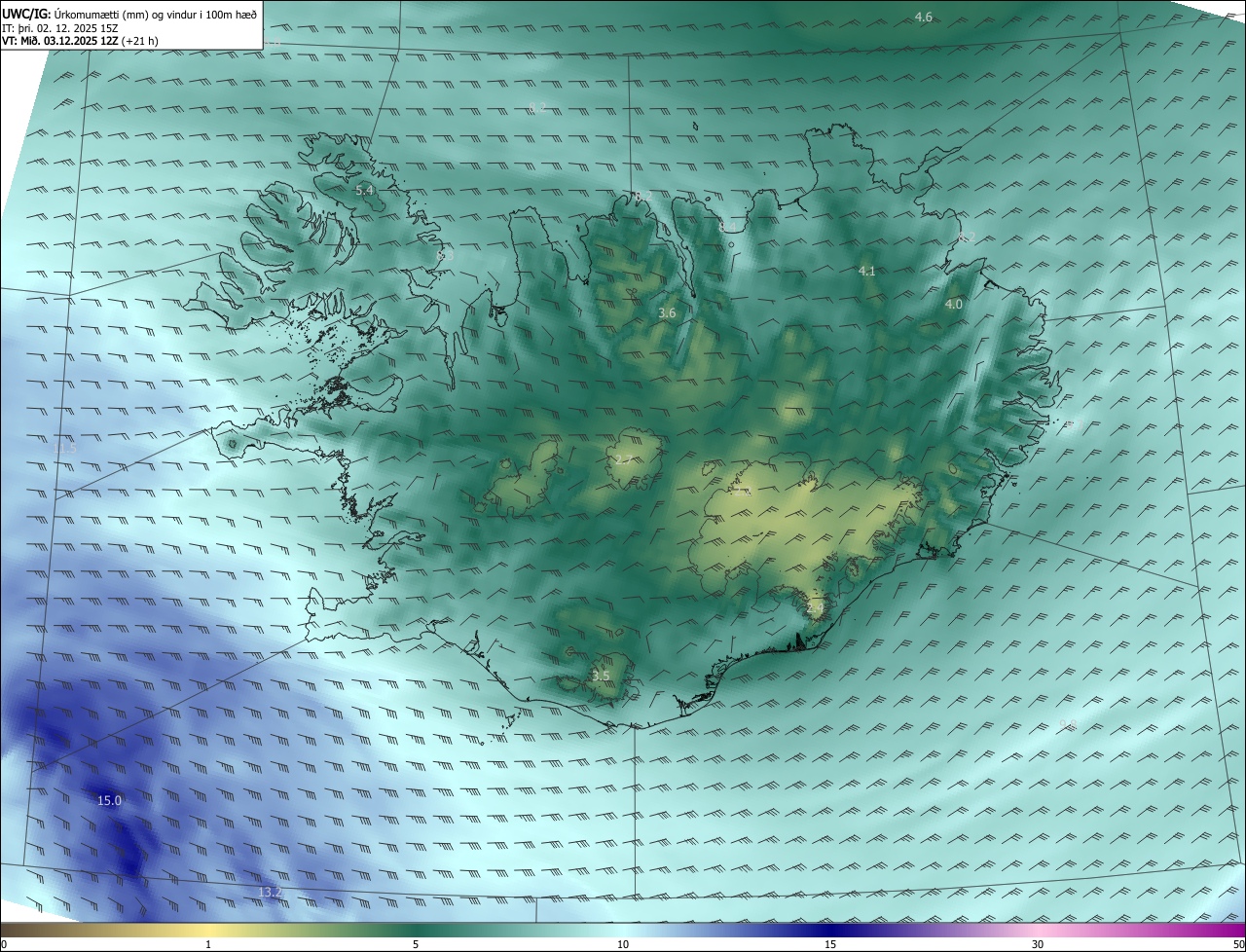This screenshot has height=952, width=1246.
Task: Click the color scale tick labeled 1
Action: (x=208, y=944)
